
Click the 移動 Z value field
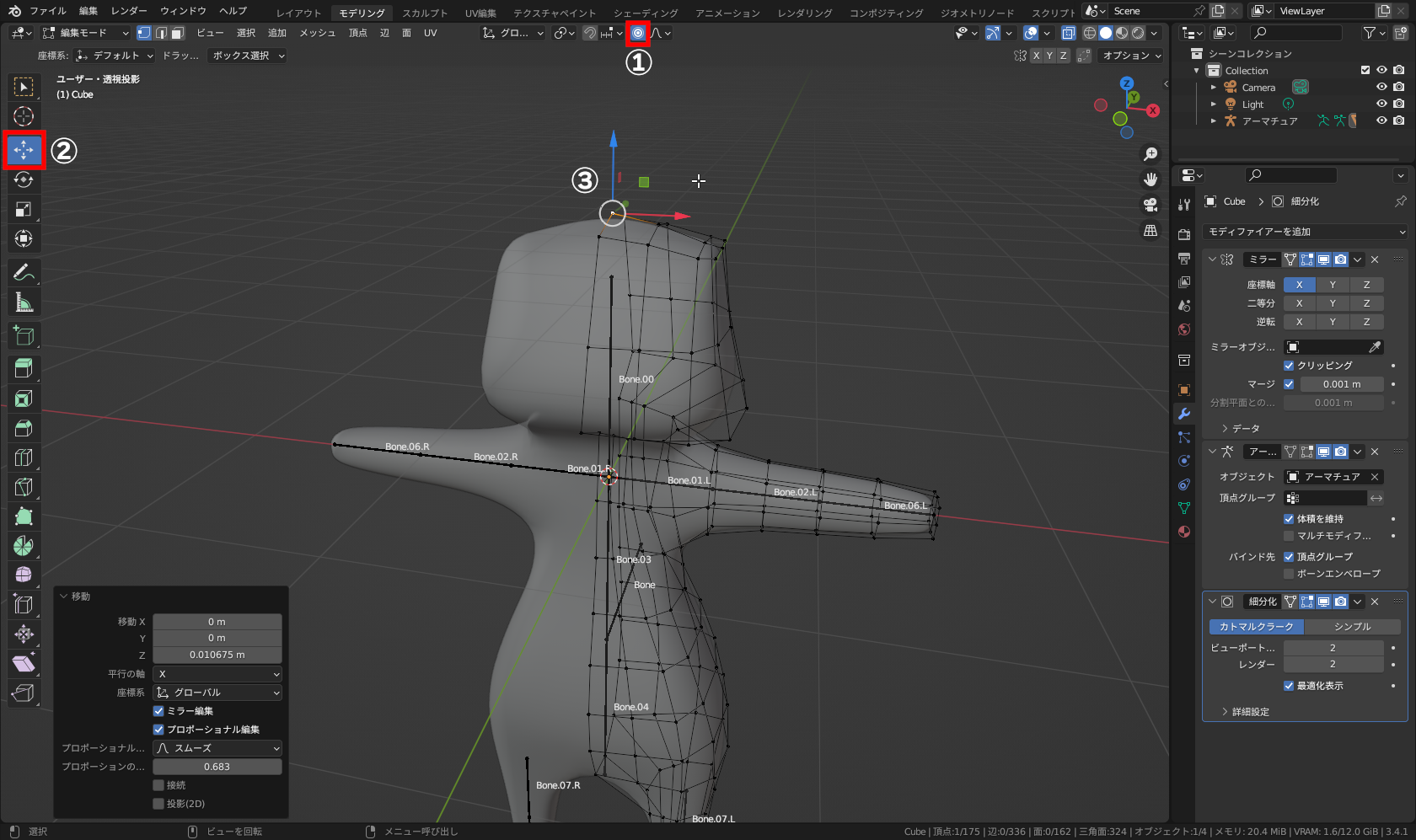217,655
